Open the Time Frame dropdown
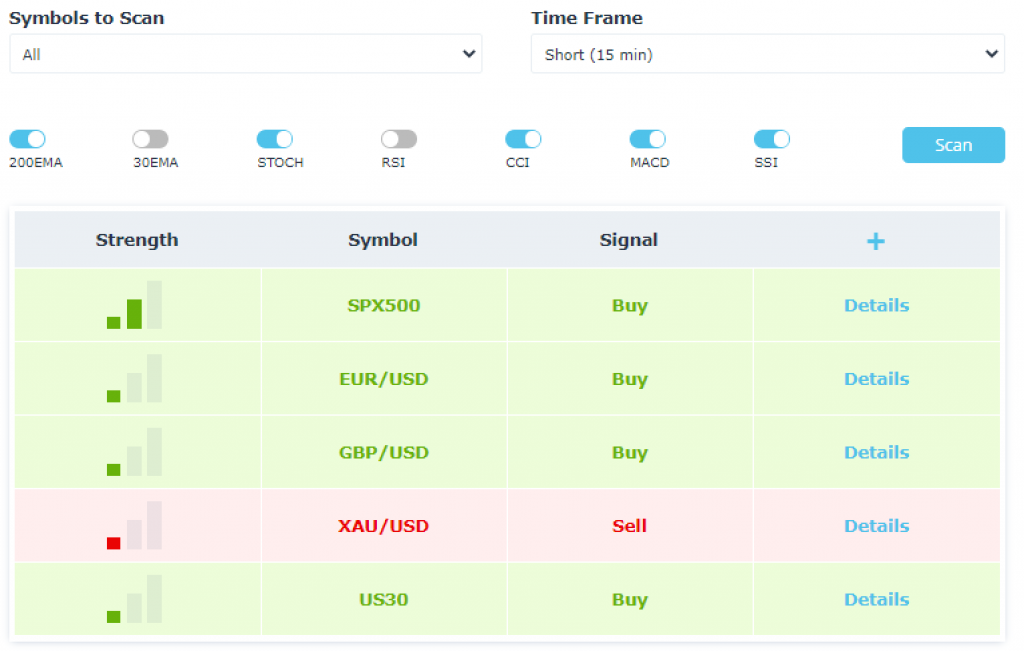Image resolution: width=1024 pixels, height=651 pixels. point(767,54)
